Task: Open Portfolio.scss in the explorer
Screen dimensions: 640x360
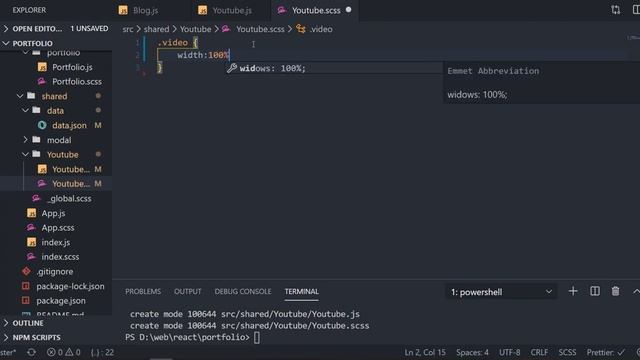Action: 77,82
